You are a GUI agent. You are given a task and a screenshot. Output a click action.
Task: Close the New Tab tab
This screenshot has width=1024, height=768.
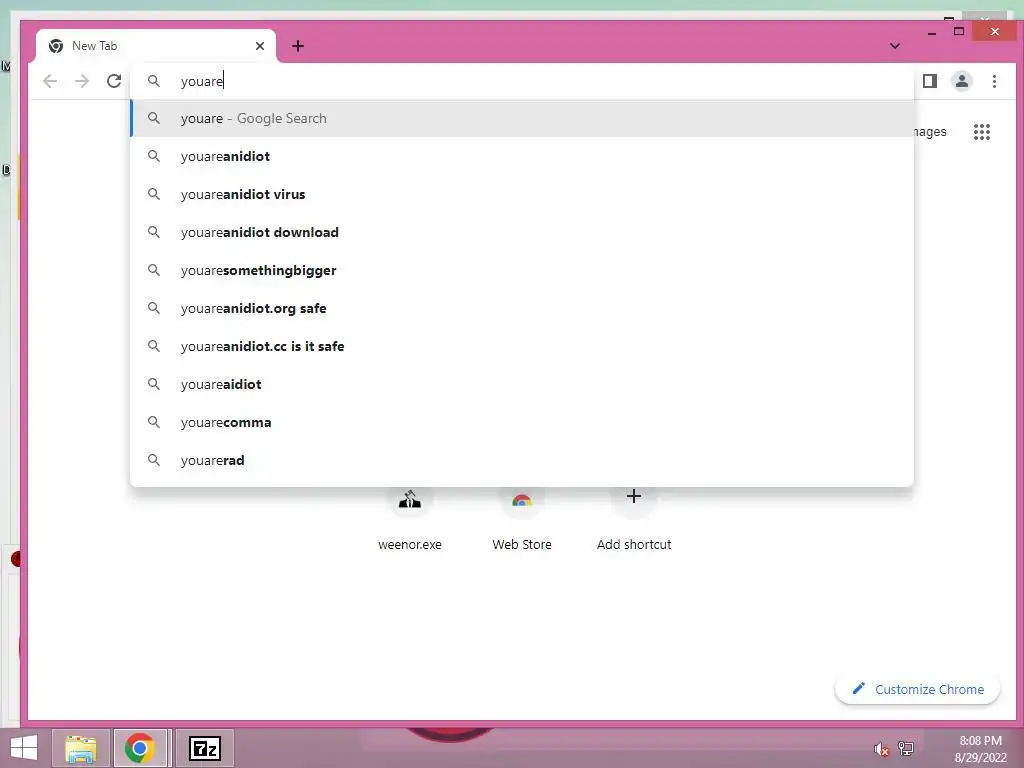tap(260, 46)
